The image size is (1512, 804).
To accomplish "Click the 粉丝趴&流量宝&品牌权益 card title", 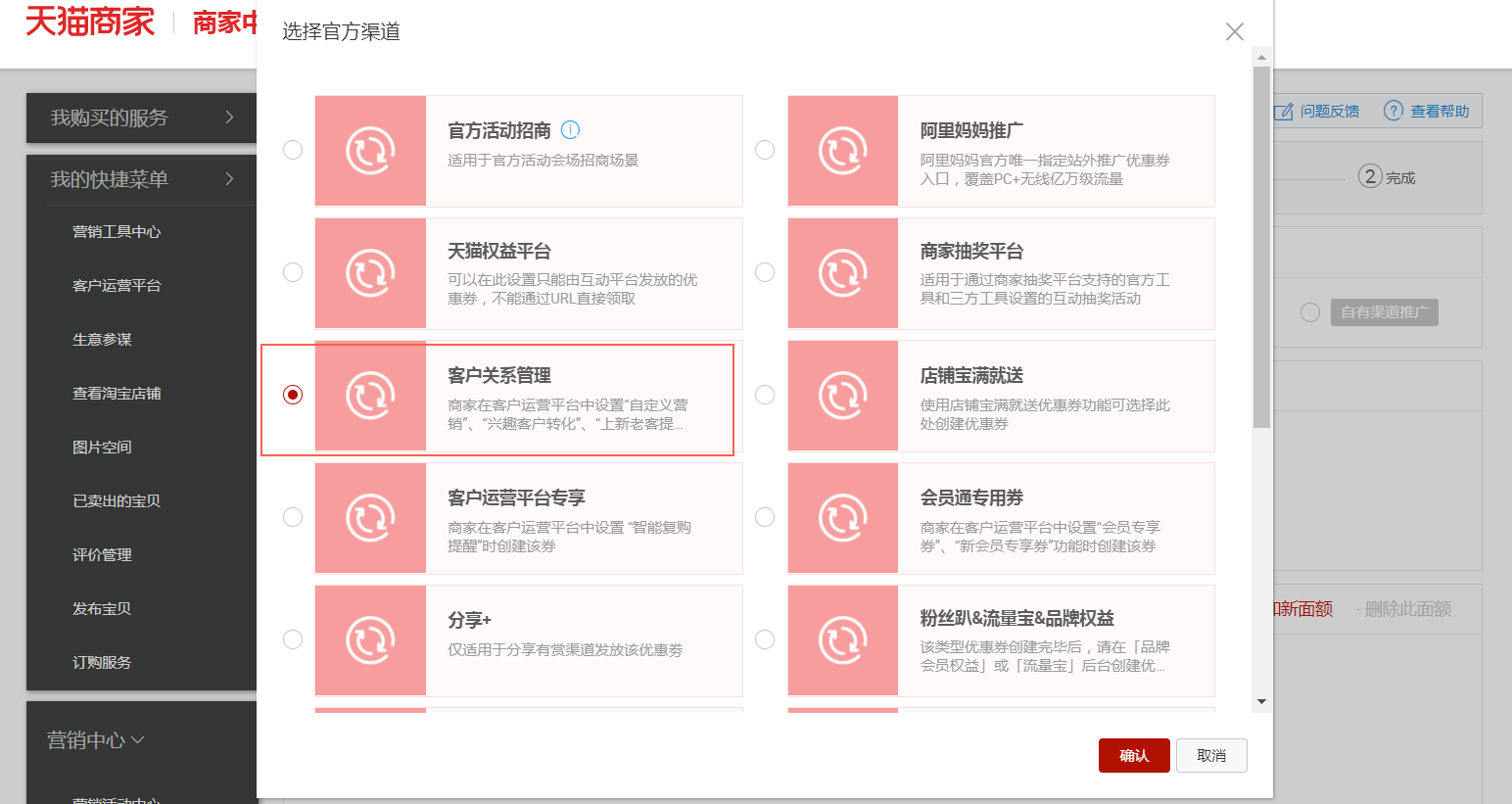I will pyautogui.click(x=1016, y=619).
